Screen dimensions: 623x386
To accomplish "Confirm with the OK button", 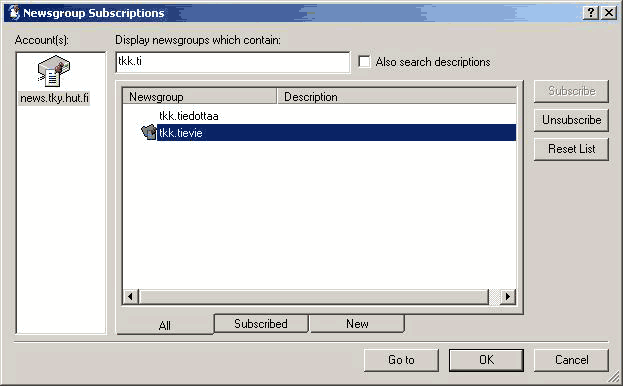I will pos(486,360).
